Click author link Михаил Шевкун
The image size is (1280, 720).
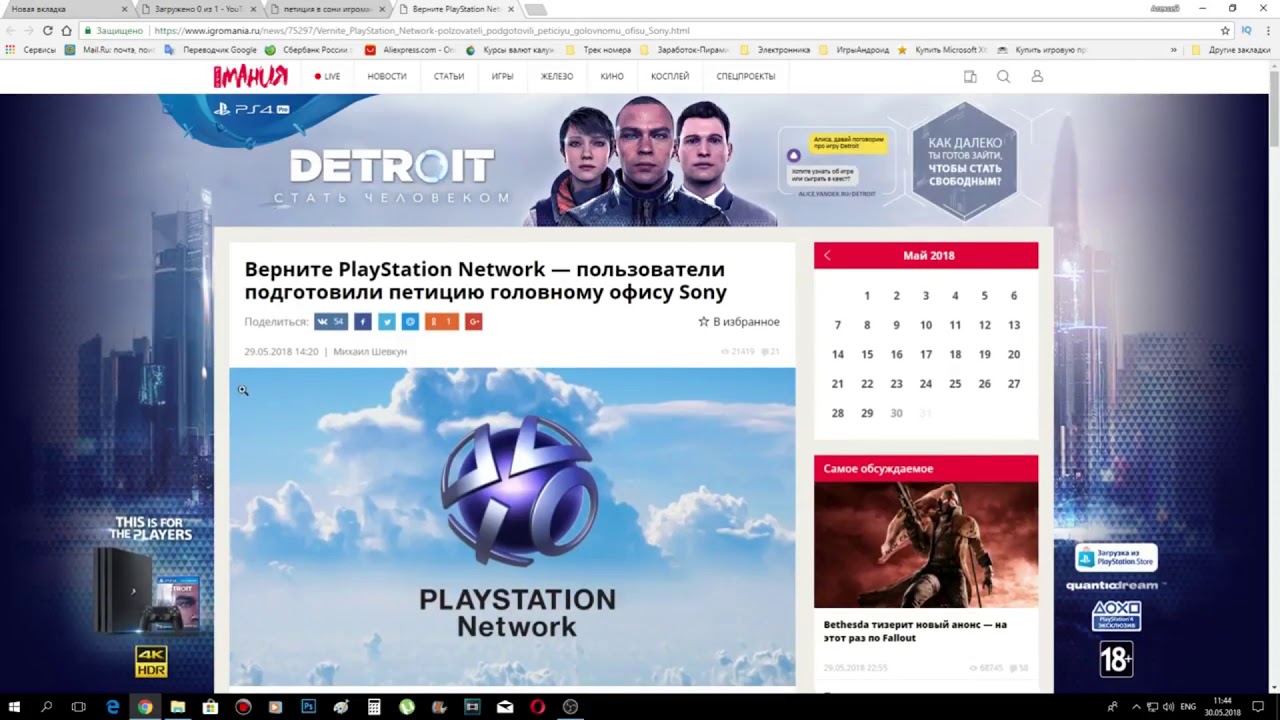[370, 351]
